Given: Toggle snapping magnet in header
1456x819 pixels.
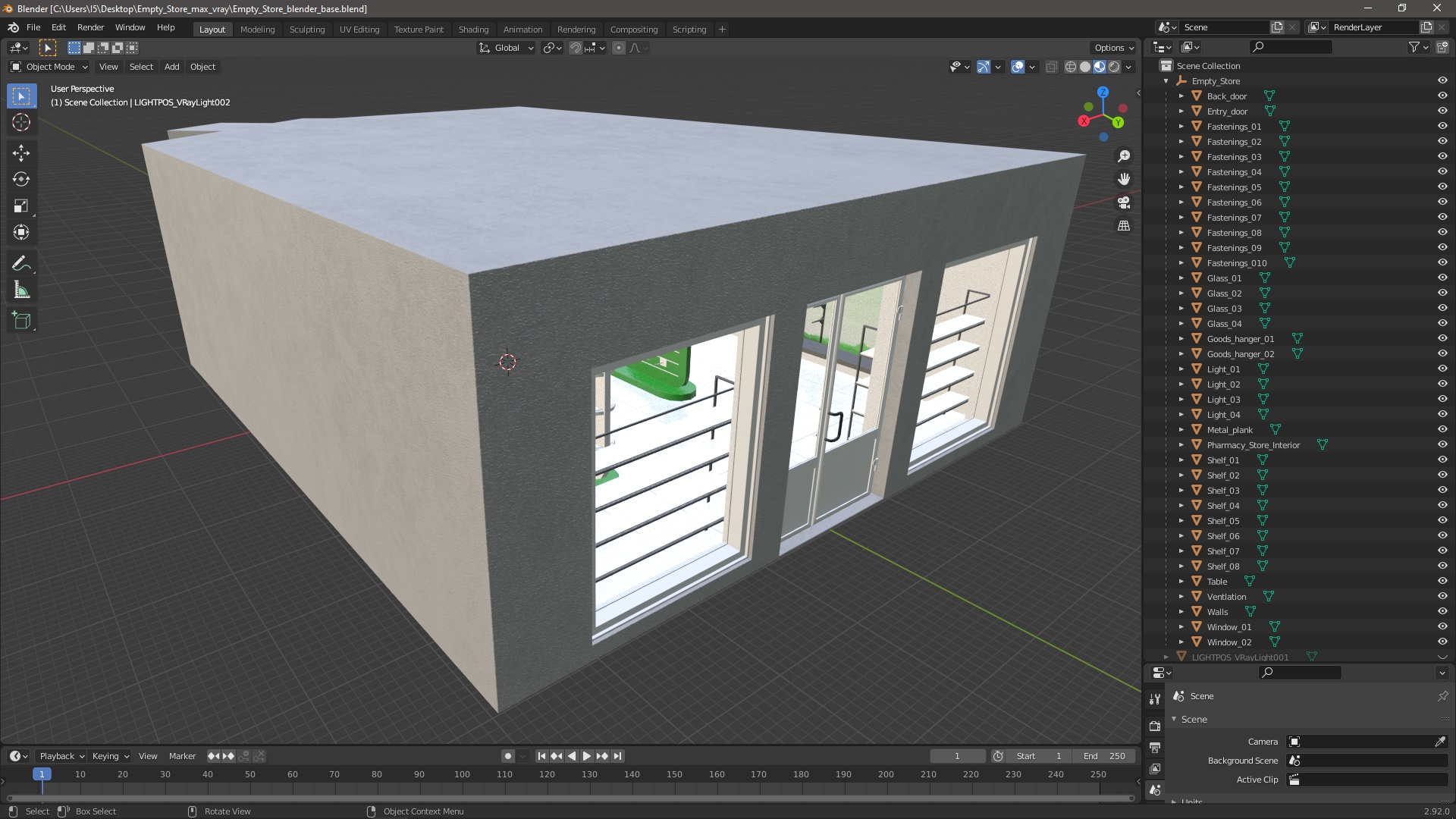Looking at the screenshot, I should pos(576,48).
